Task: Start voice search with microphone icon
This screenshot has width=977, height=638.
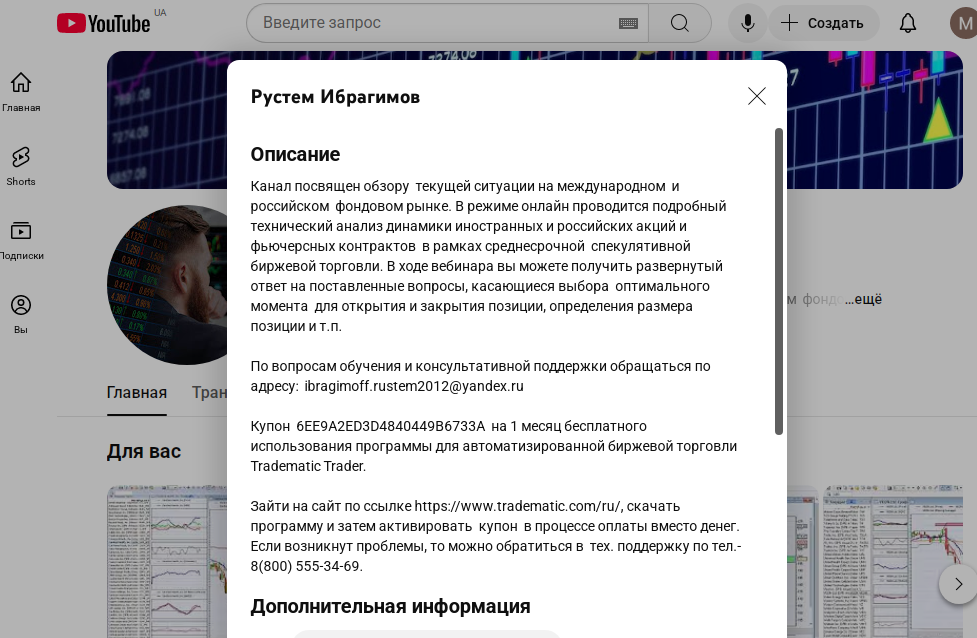Action: pyautogui.click(x=748, y=23)
